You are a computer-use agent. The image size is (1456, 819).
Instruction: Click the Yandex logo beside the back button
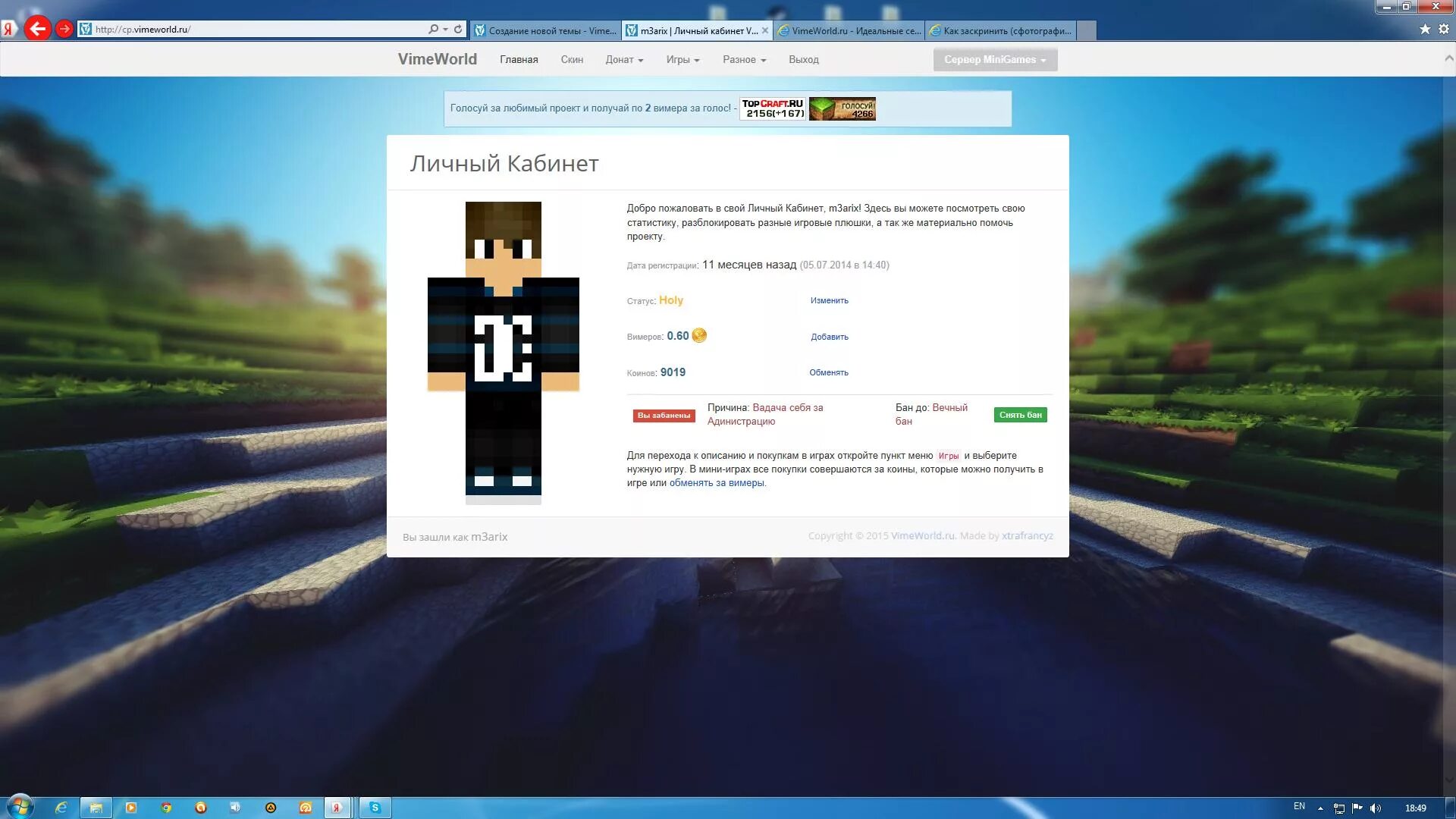[x=8, y=30]
